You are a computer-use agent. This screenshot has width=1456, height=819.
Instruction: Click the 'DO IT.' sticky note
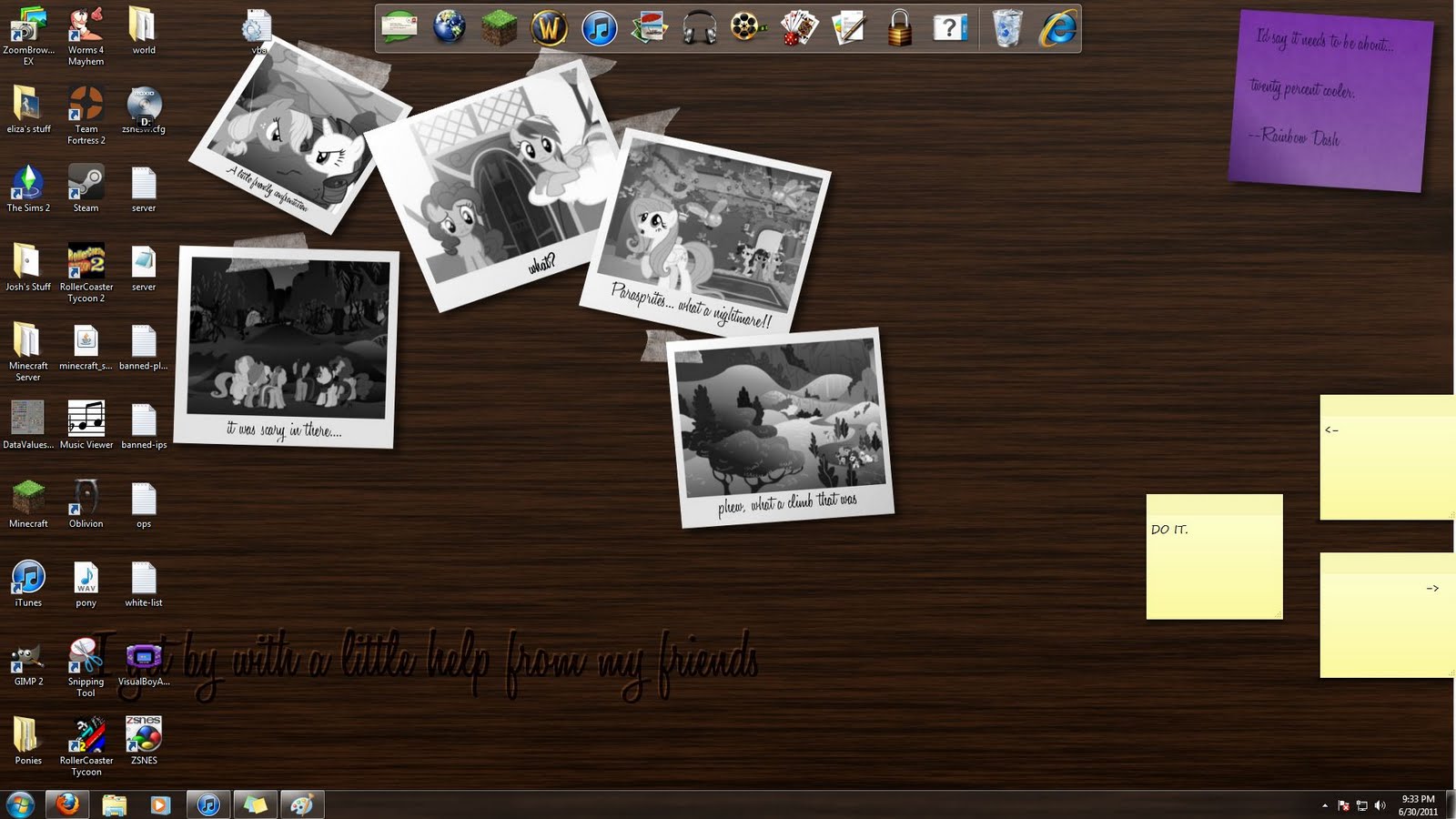click(1214, 556)
